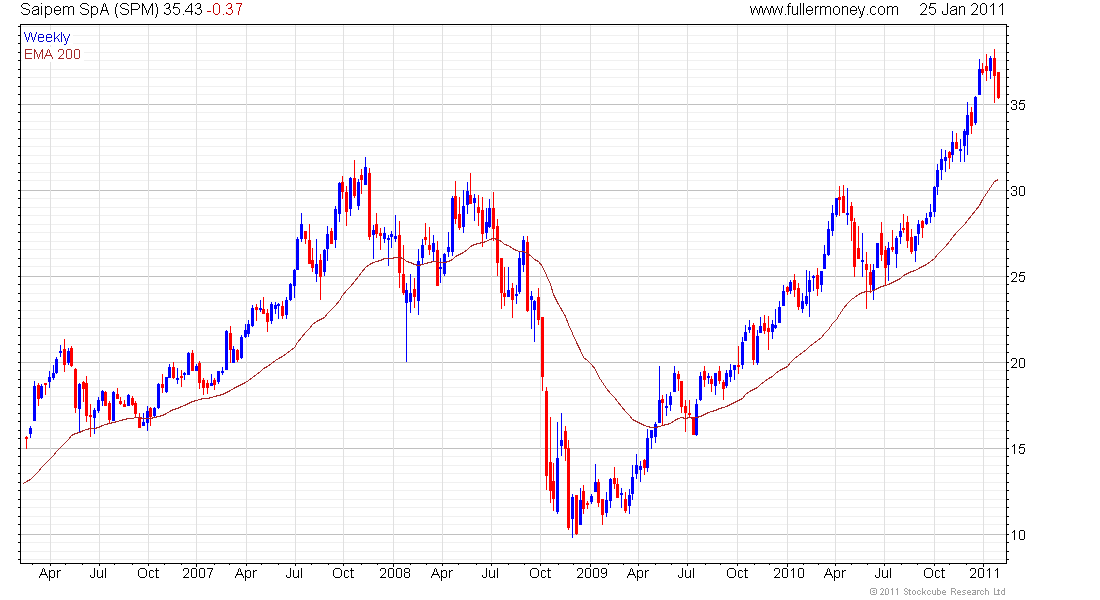Click the 2009 year label on time axis

[591, 573]
